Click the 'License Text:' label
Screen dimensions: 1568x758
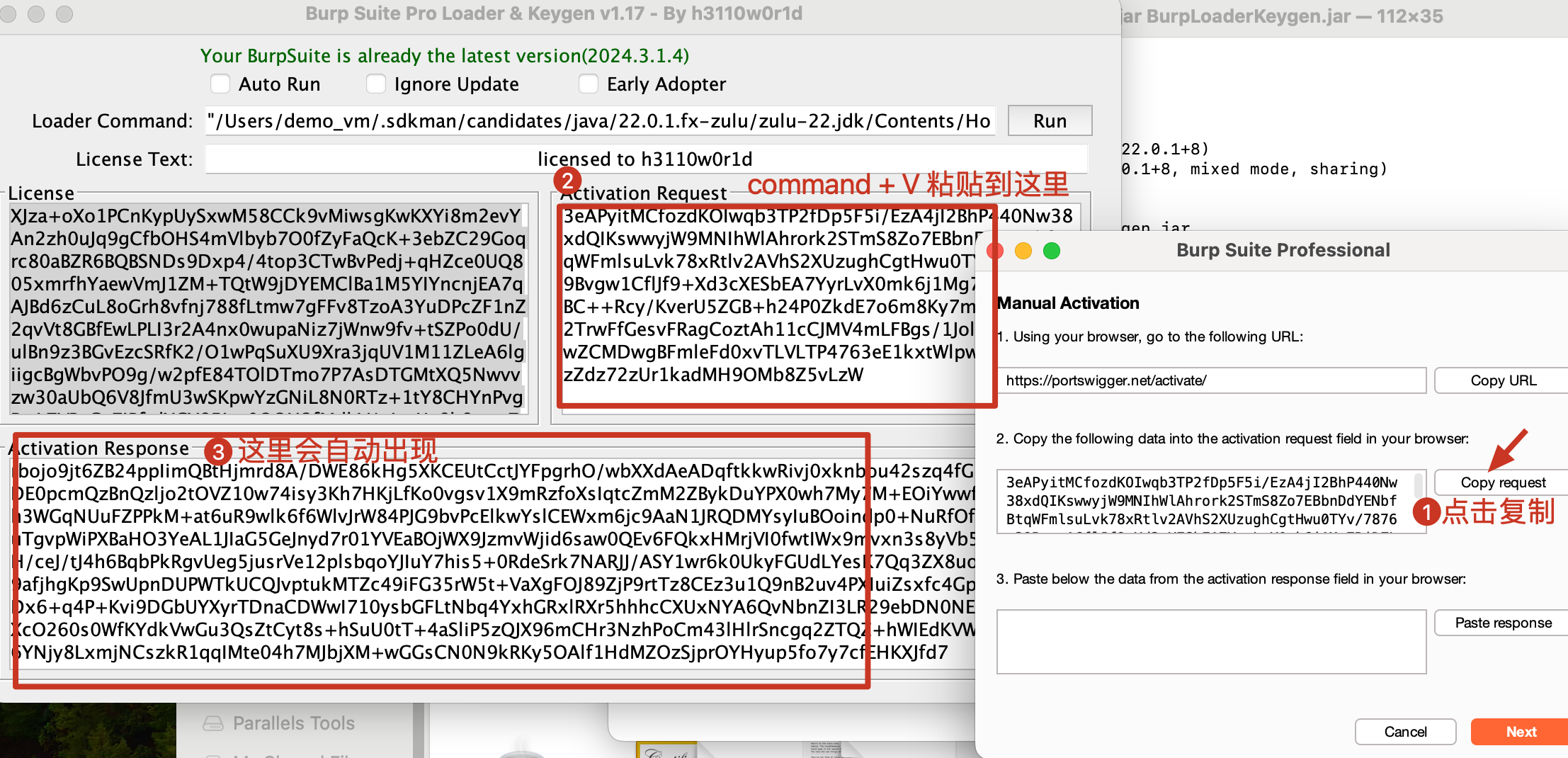click(134, 159)
